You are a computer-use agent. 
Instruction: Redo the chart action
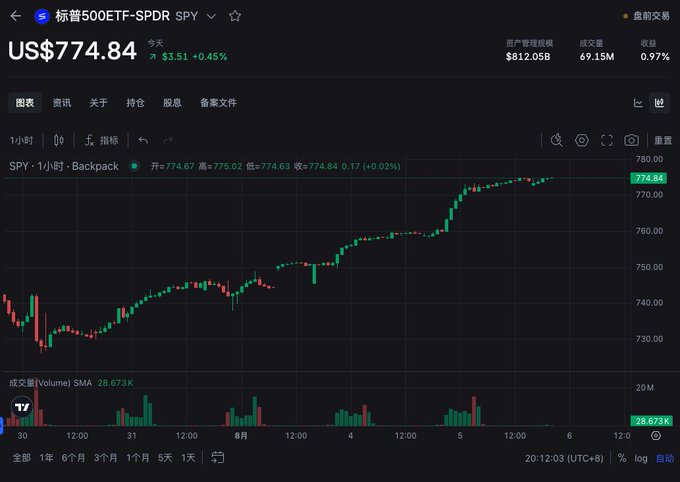tap(168, 140)
